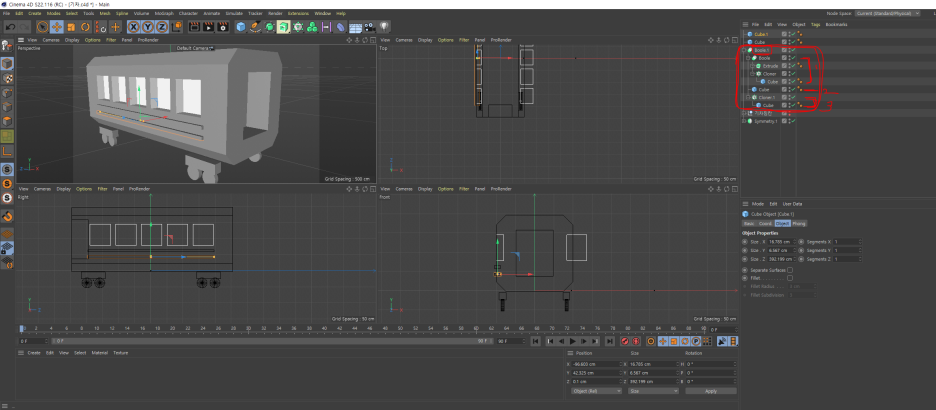
Task: Toggle the Z axis lock
Action: pyautogui.click(x=162, y=27)
